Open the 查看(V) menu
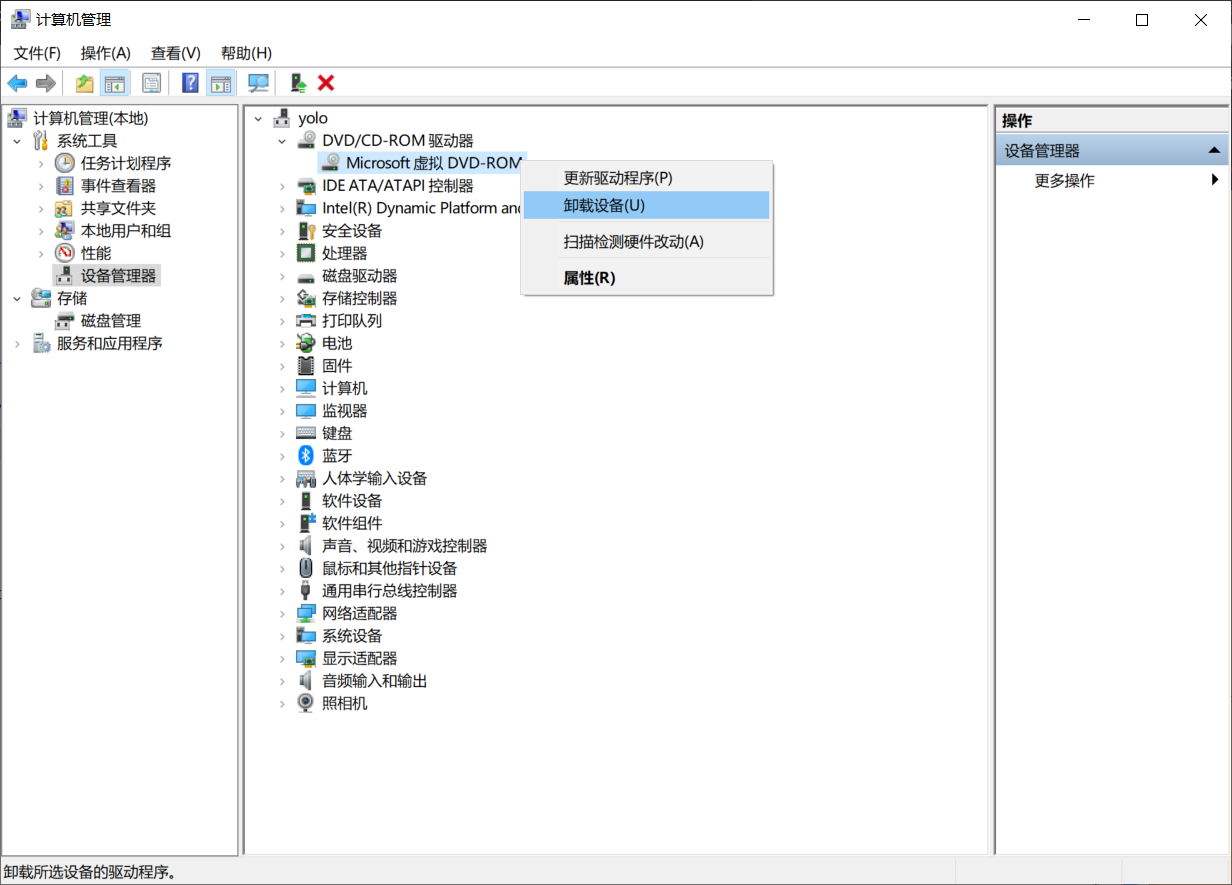The height and width of the screenshot is (885, 1232). click(176, 53)
